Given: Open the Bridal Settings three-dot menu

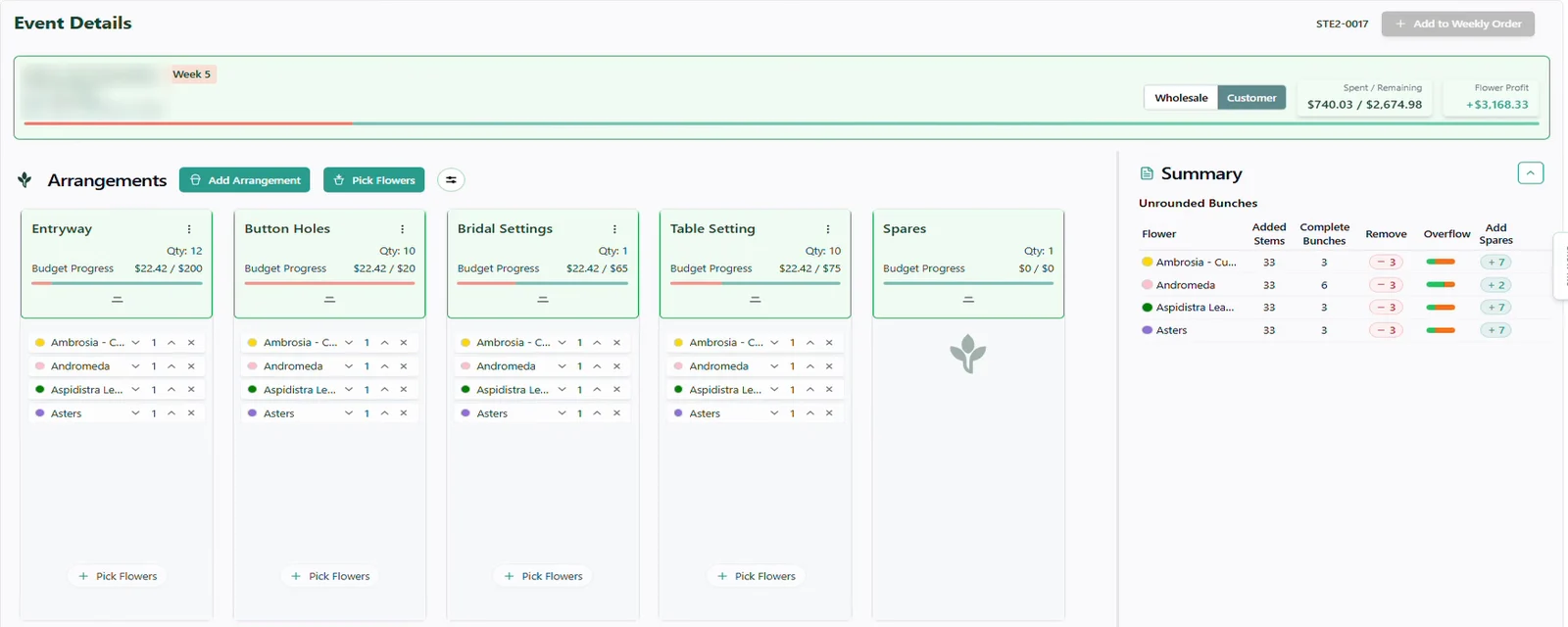Looking at the screenshot, I should pyautogui.click(x=614, y=229).
